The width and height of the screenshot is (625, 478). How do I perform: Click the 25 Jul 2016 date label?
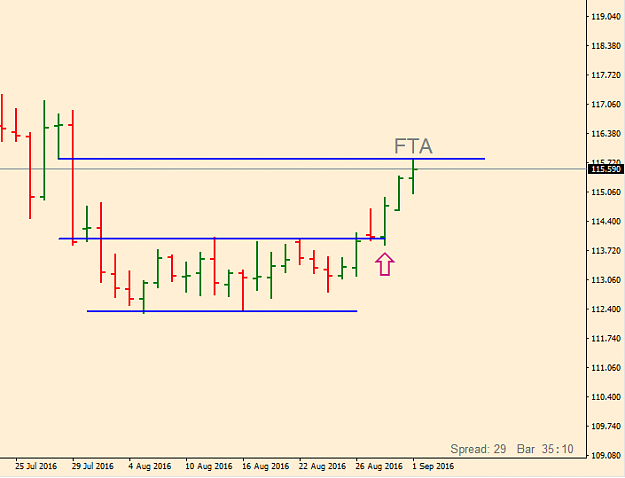tap(36, 466)
